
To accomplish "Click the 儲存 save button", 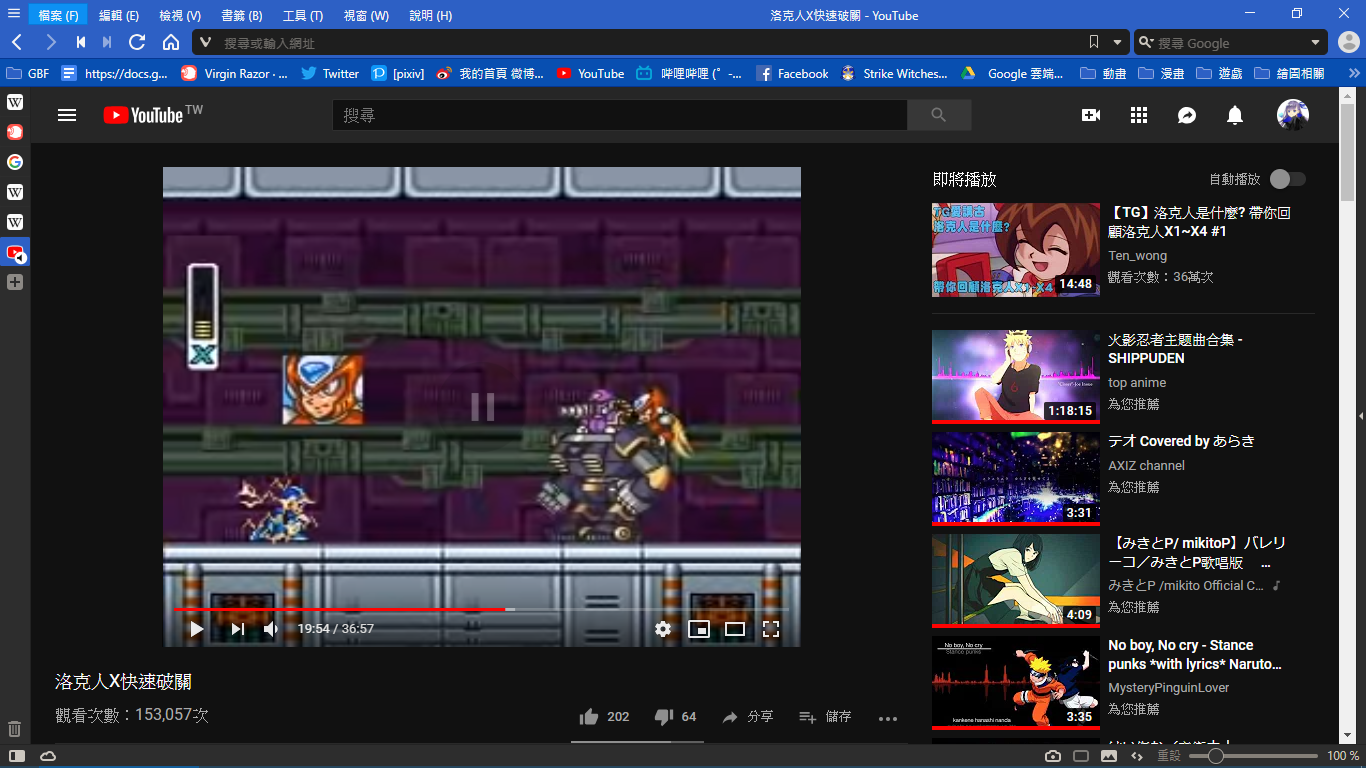I will pyautogui.click(x=826, y=717).
